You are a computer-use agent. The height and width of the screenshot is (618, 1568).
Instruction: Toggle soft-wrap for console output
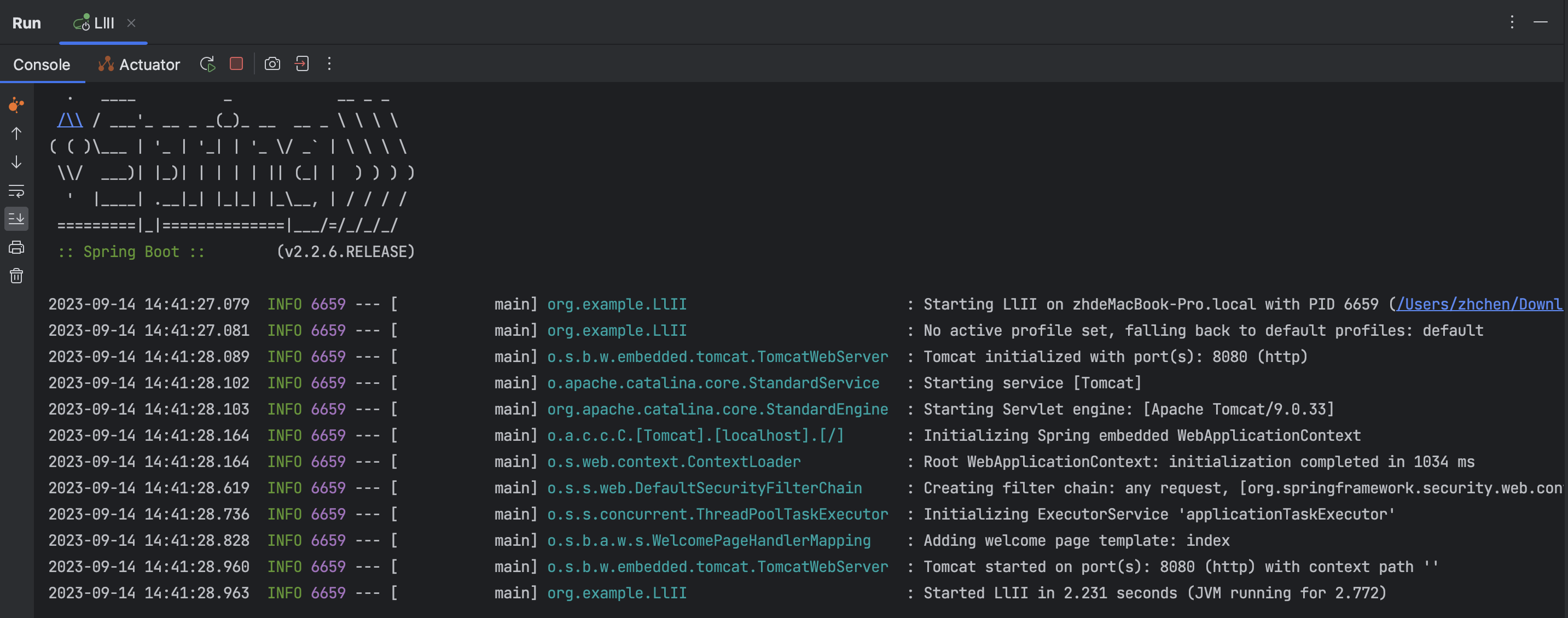[16, 191]
